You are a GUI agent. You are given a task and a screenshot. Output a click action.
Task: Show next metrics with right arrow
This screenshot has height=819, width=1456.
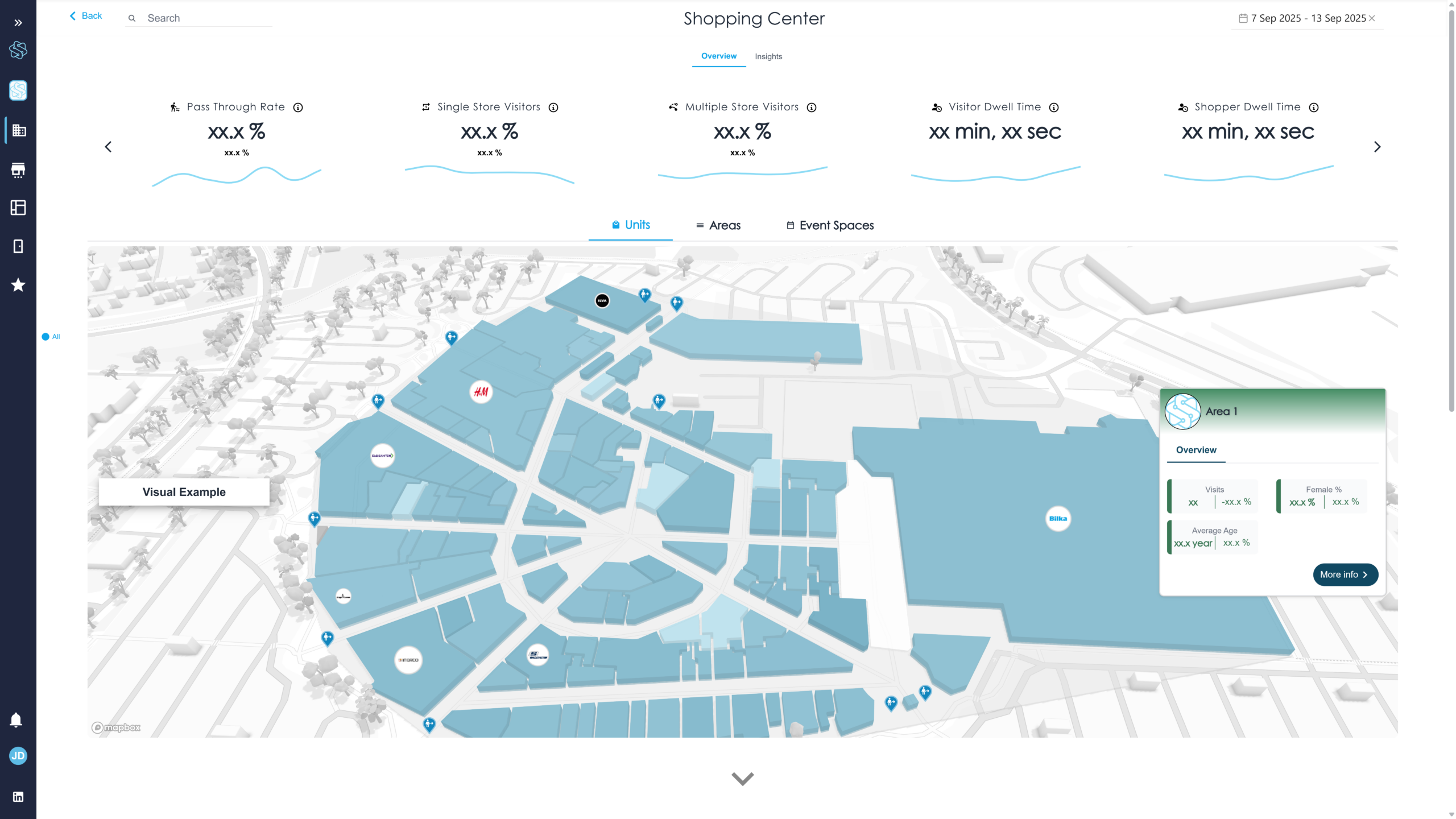(1377, 147)
